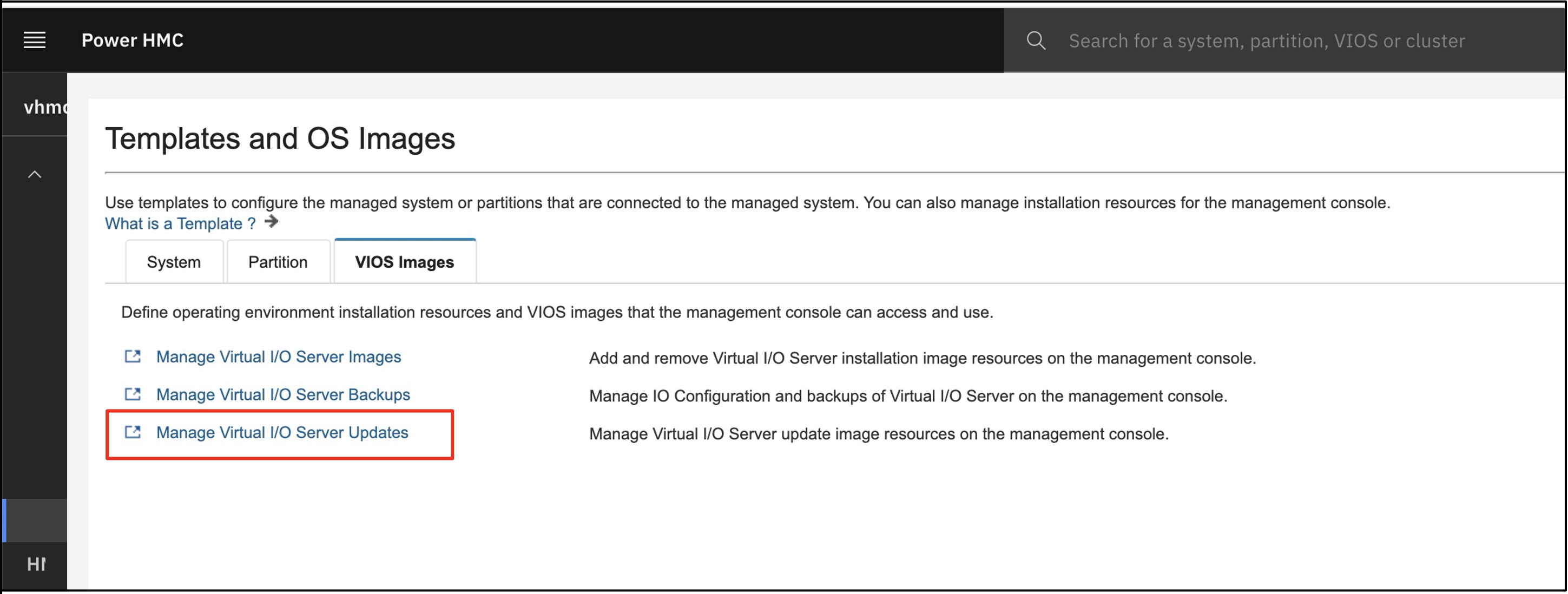Screen dimensions: 1568x594
Task: Open the hamburger navigation menu
Action: coord(34,39)
